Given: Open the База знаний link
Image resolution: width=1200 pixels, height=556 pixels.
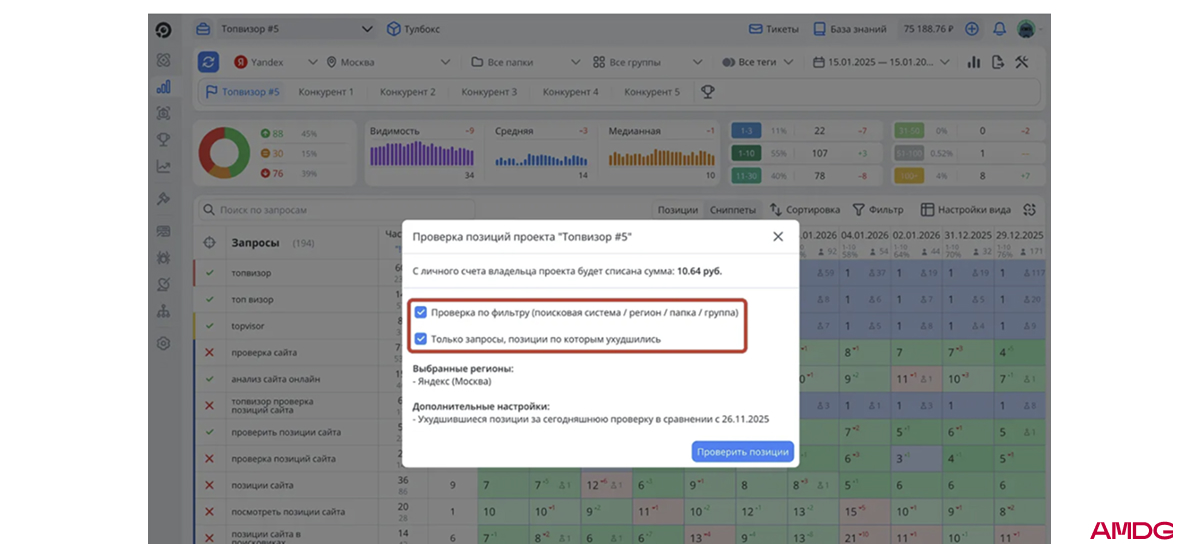Looking at the screenshot, I should [x=851, y=29].
